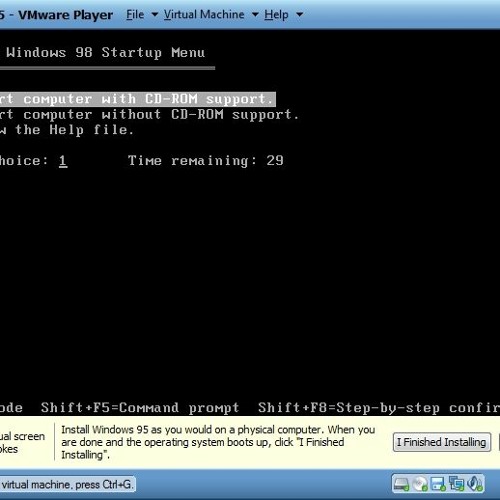500x500 pixels.
Task: Click the Time remaining: 29 text
Action: click(206, 161)
